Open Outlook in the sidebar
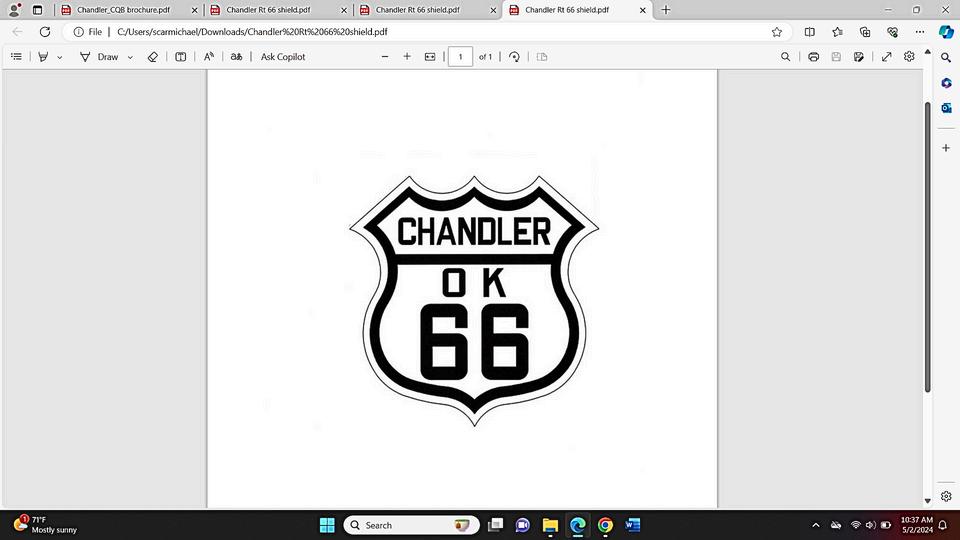Screen dimensions: 960x540 (946, 108)
